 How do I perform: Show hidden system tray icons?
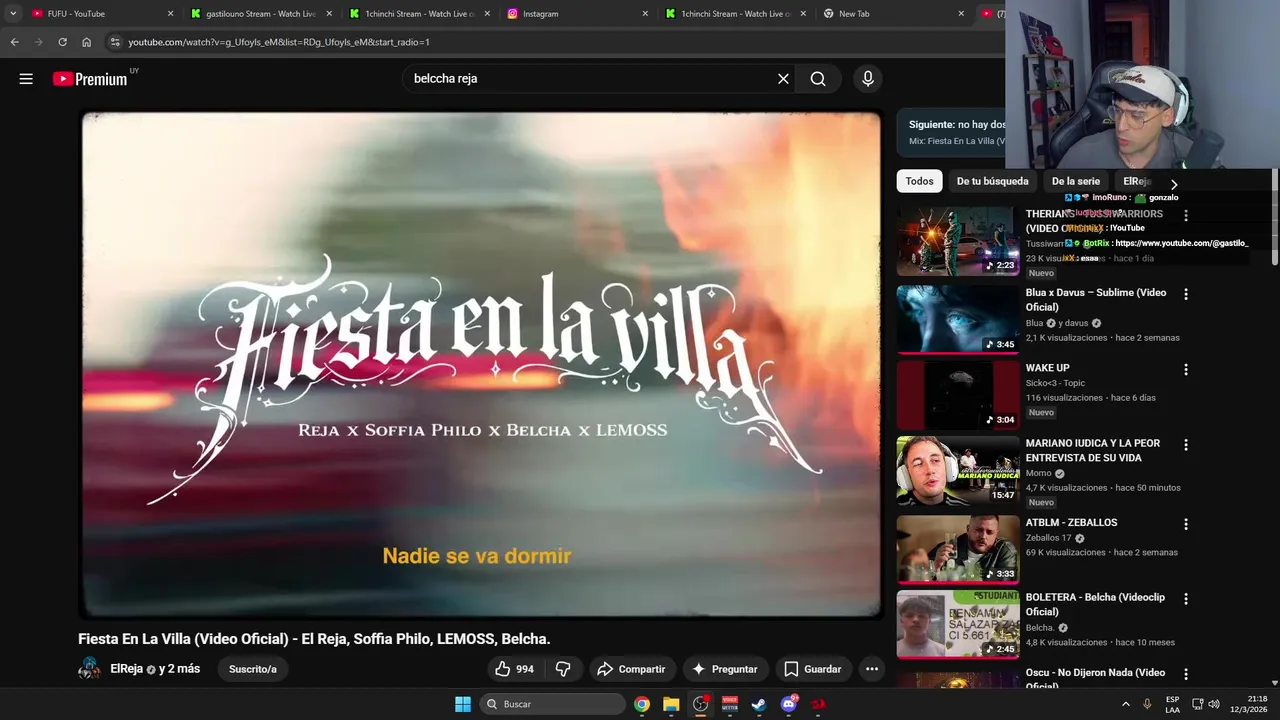1125,704
